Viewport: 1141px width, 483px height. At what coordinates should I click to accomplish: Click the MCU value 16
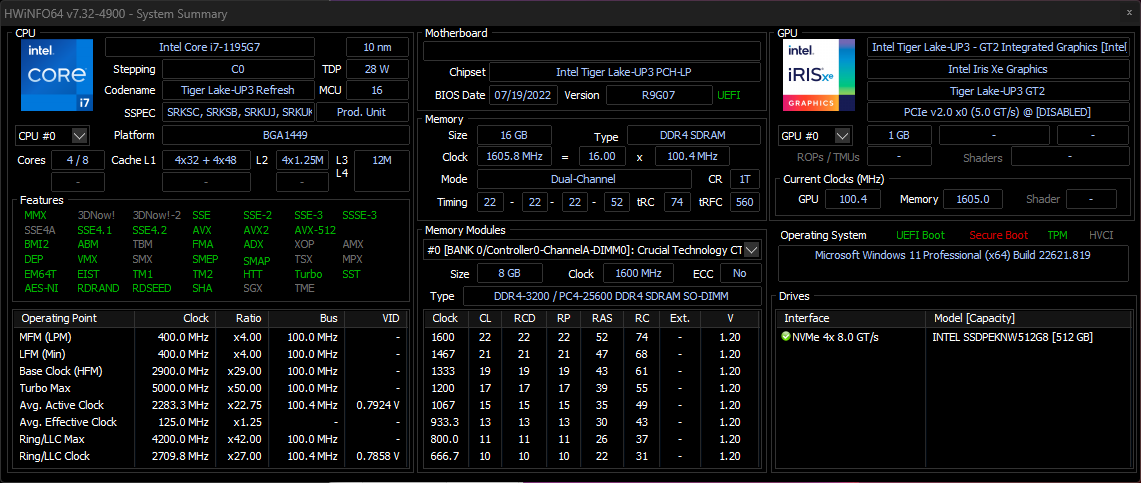click(x=377, y=90)
